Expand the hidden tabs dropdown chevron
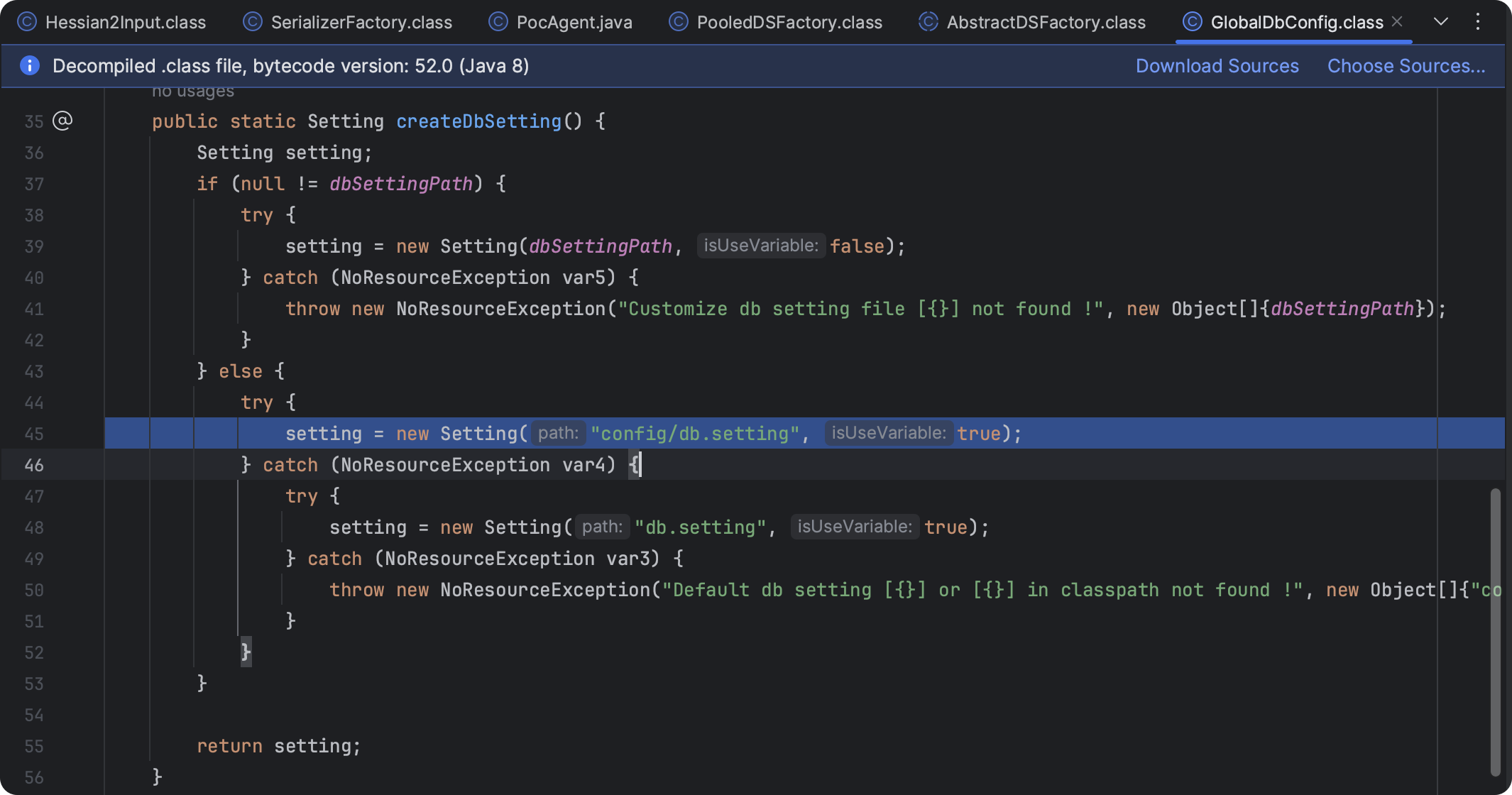 pos(1441,21)
